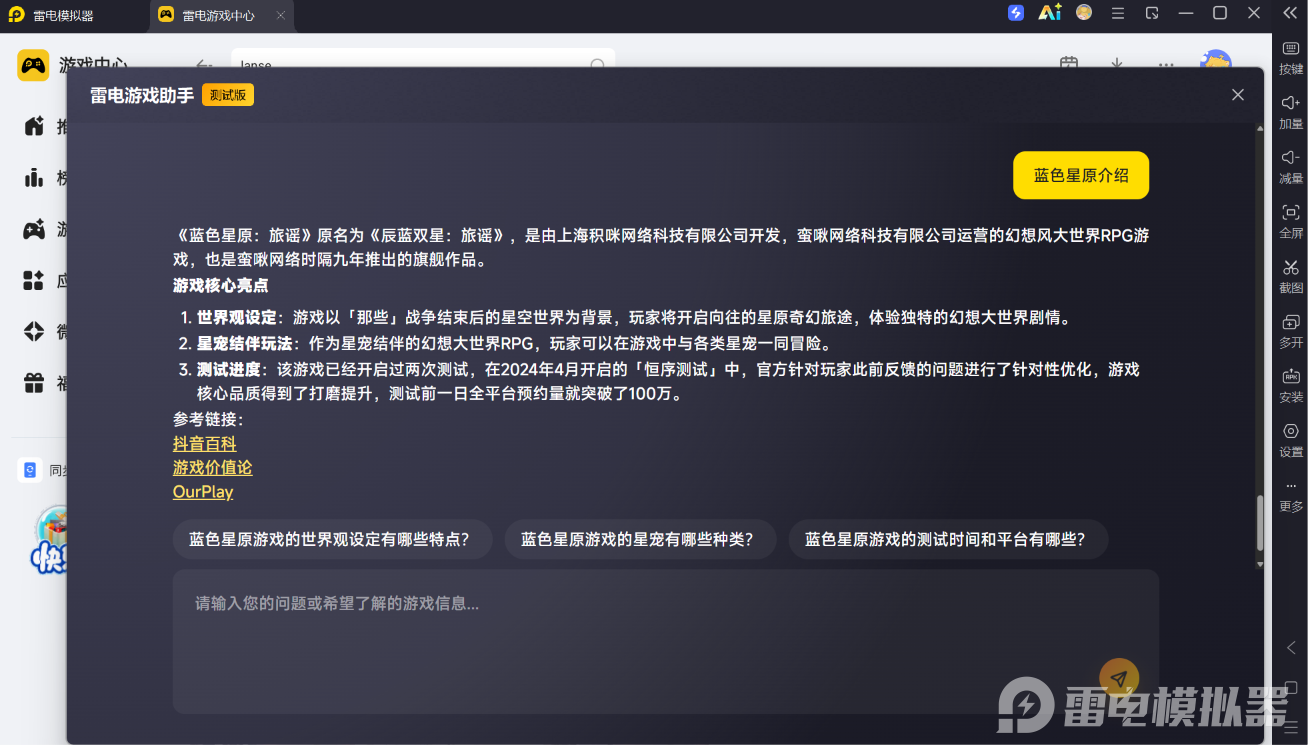Open the 多开 multi-instance tool
This screenshot has width=1308, height=745.
point(1291,331)
